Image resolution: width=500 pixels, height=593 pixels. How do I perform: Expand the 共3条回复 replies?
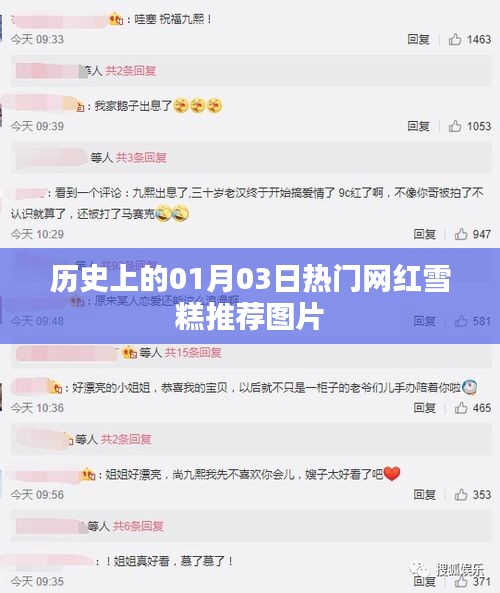pyautogui.click(x=141, y=157)
